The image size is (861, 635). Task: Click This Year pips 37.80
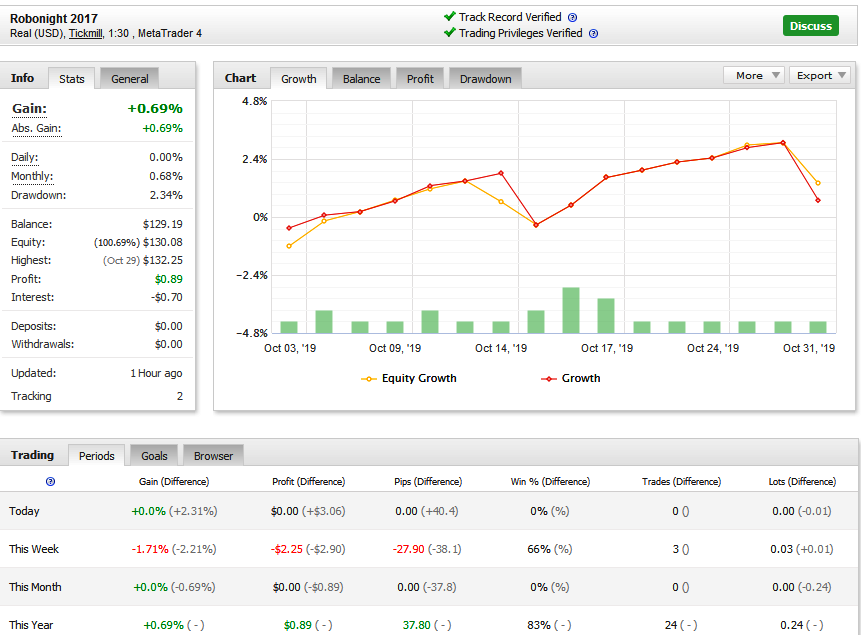(x=417, y=625)
